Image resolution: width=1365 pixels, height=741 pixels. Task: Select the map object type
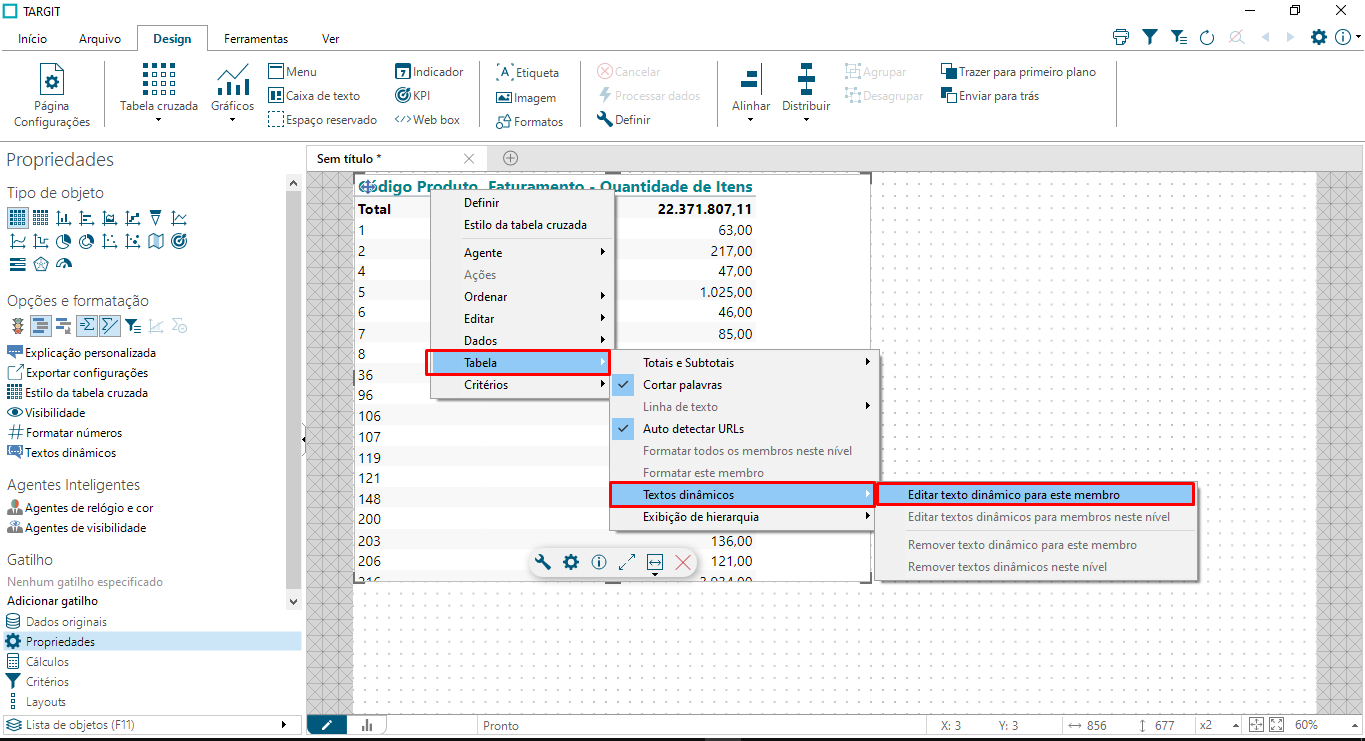pyautogui.click(x=156, y=241)
